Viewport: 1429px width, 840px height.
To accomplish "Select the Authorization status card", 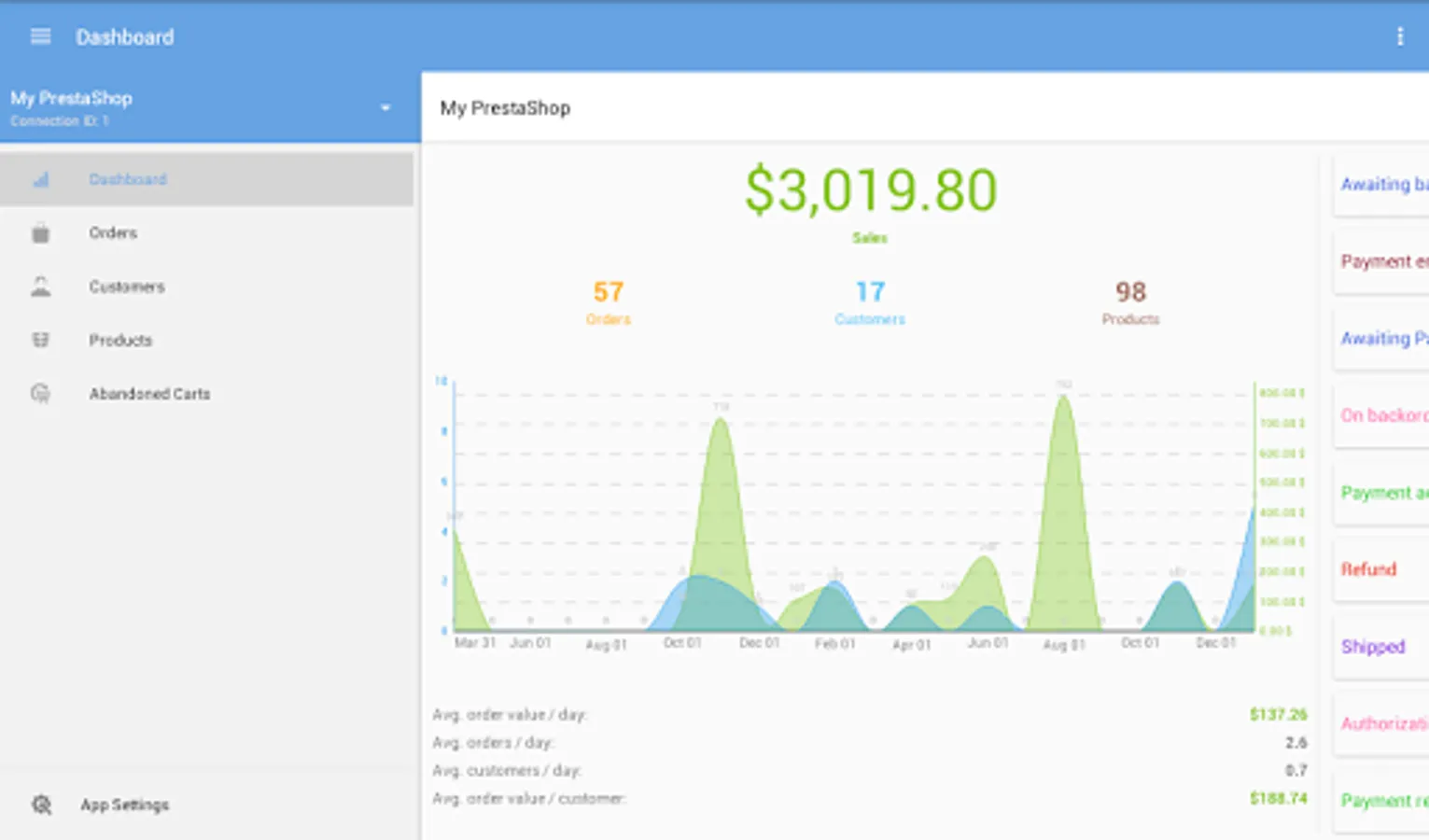I will coord(1381,723).
